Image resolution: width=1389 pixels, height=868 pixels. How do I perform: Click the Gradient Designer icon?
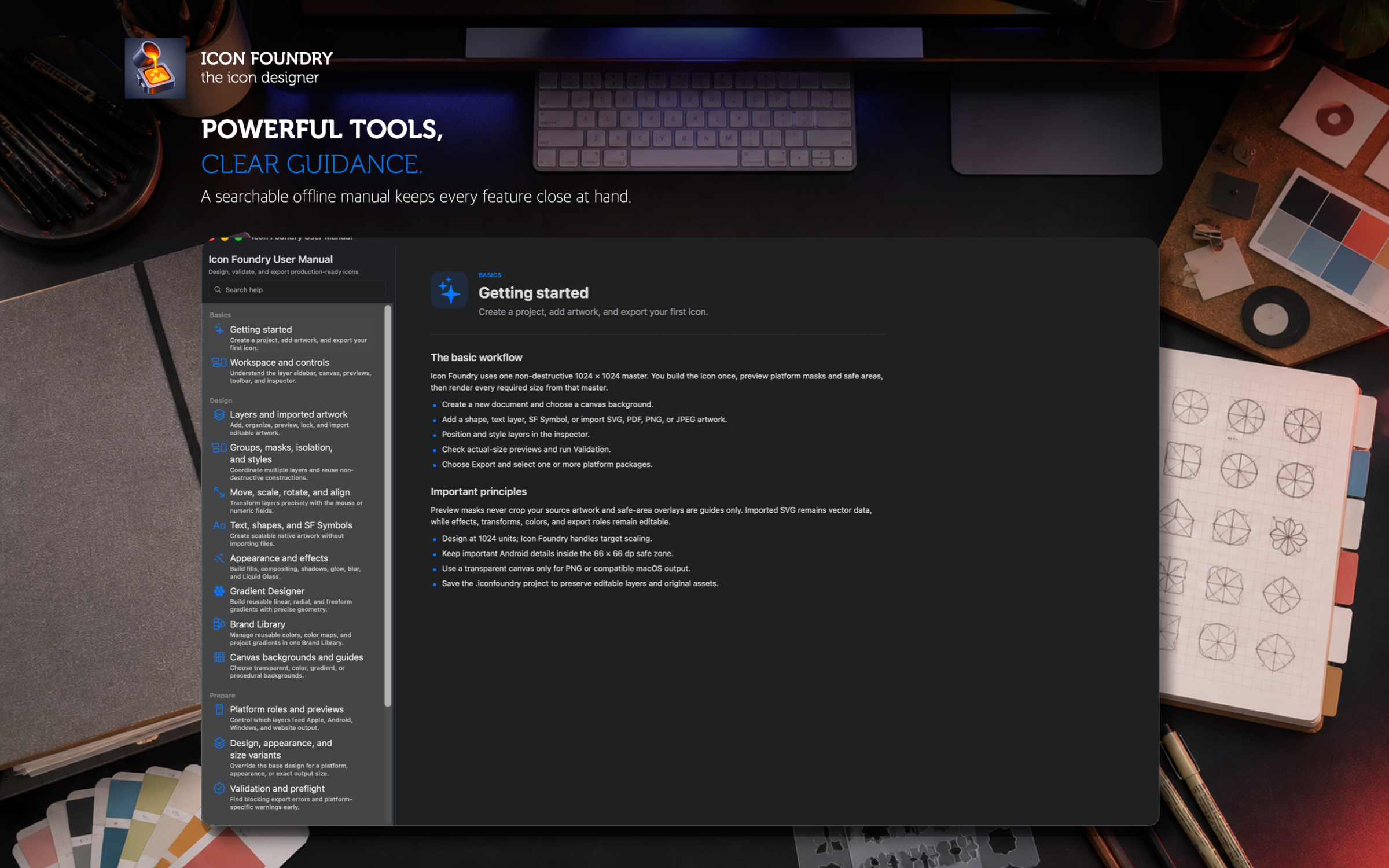(x=219, y=591)
